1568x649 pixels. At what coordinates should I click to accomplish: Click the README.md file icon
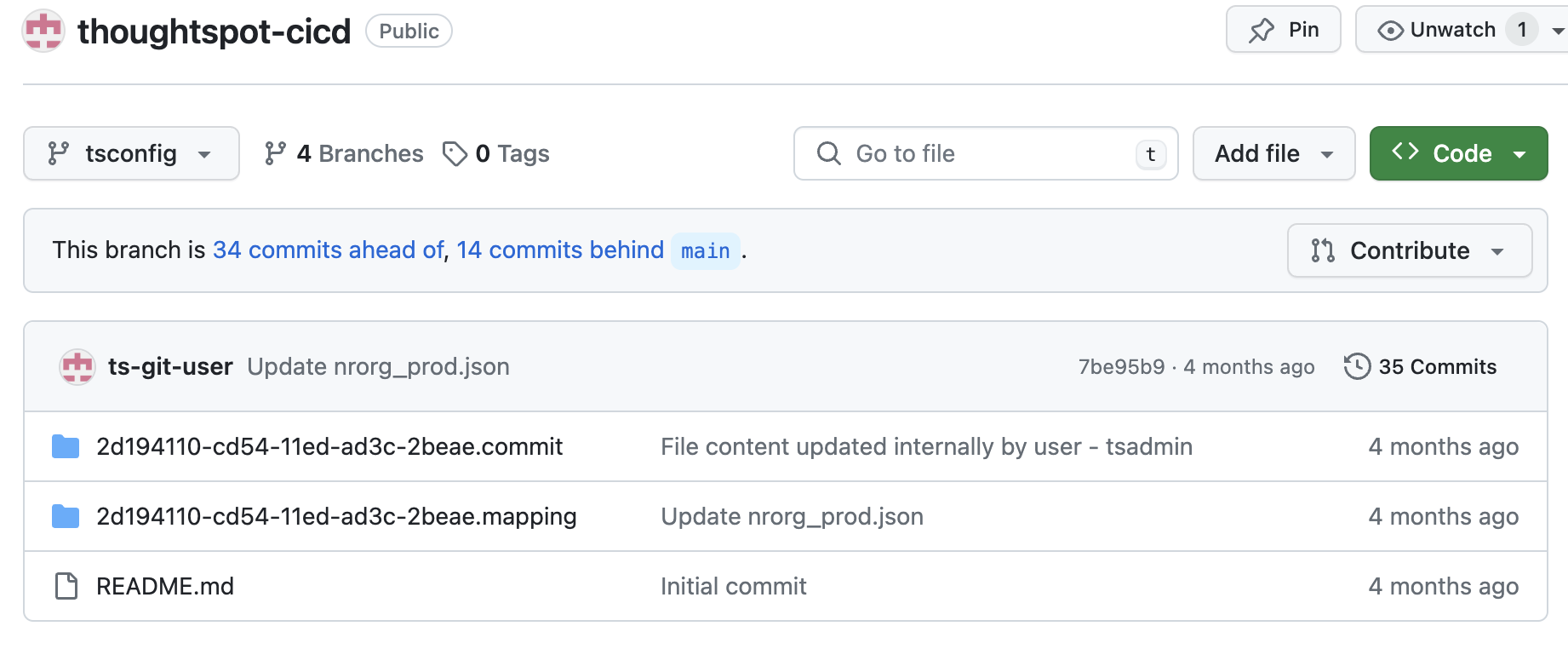(x=66, y=587)
